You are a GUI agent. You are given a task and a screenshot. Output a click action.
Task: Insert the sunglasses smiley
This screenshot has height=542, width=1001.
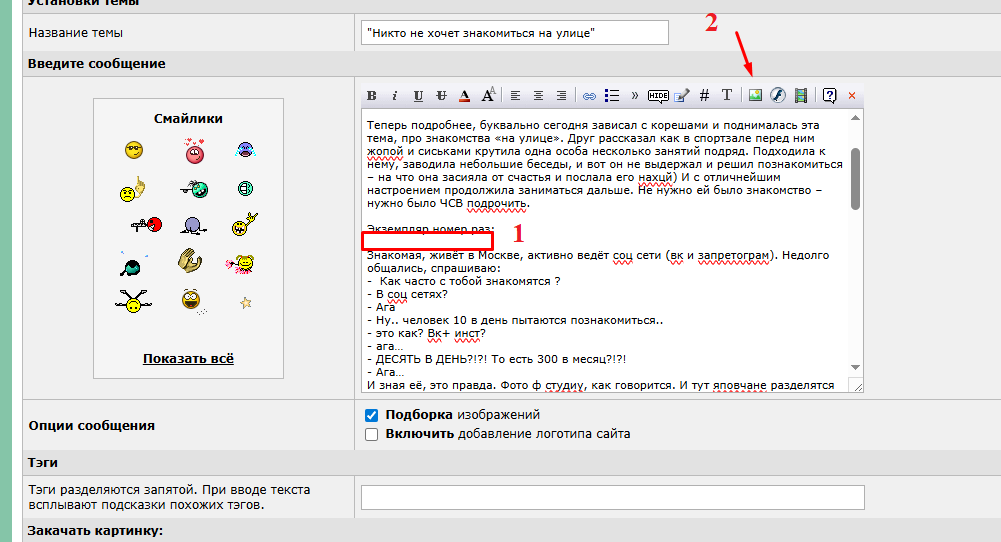coord(134,150)
